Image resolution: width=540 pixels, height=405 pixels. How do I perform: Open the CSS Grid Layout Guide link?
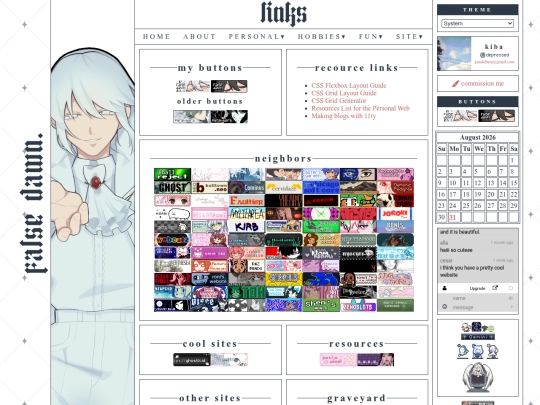[x=344, y=93]
